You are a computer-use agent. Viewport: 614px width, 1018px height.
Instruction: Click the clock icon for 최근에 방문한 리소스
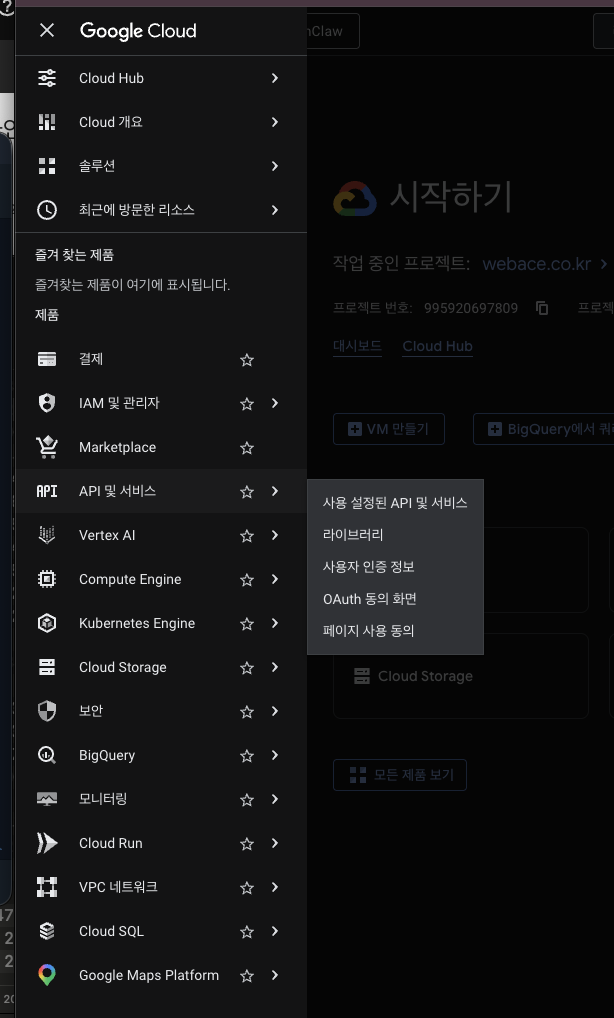(47, 210)
